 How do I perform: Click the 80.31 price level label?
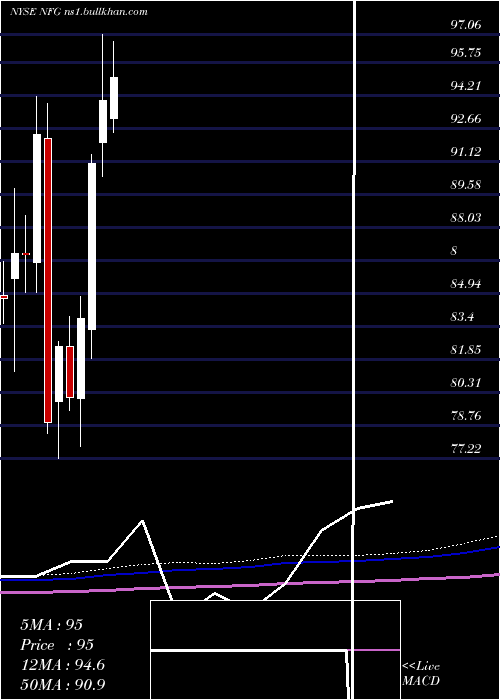tap(466, 383)
